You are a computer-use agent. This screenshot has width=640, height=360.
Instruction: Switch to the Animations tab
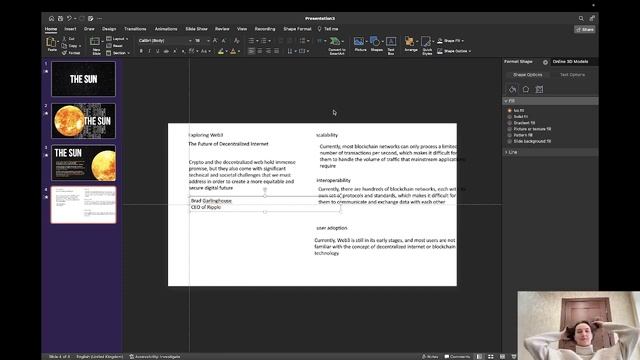click(x=166, y=29)
